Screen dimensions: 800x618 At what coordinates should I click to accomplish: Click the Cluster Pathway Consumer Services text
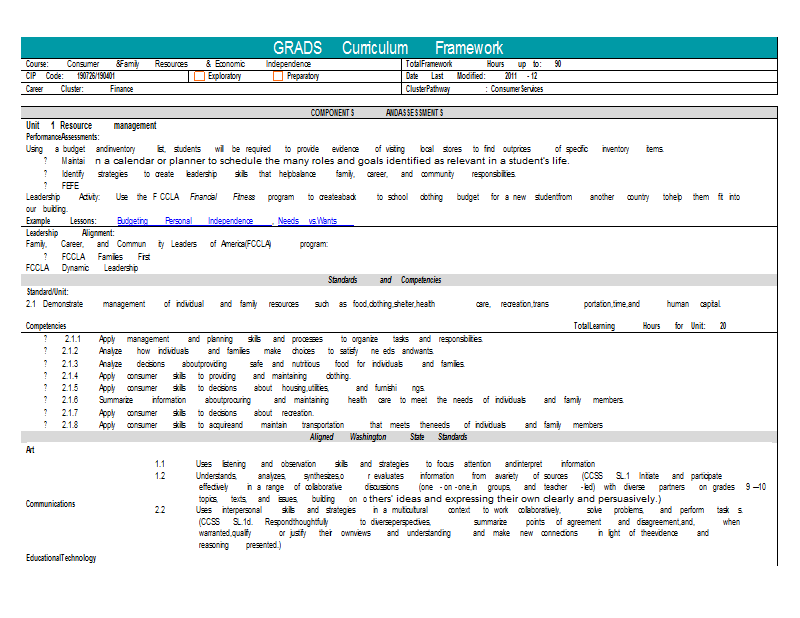click(x=517, y=89)
